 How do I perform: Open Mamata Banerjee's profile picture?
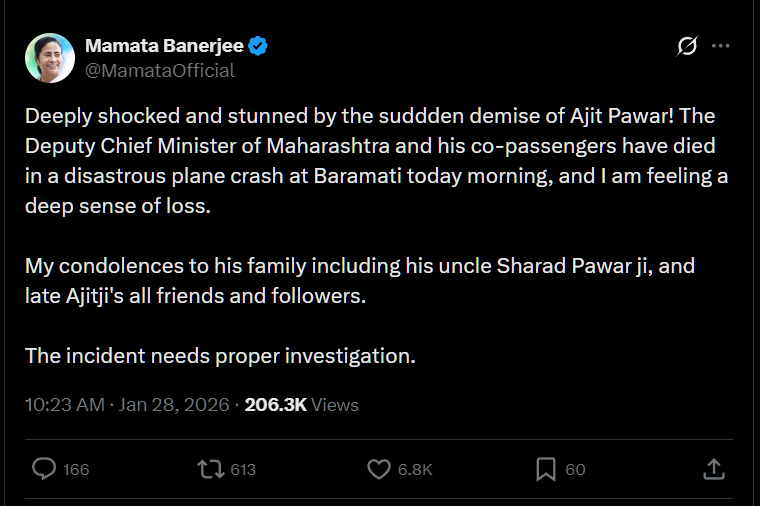(x=48, y=57)
